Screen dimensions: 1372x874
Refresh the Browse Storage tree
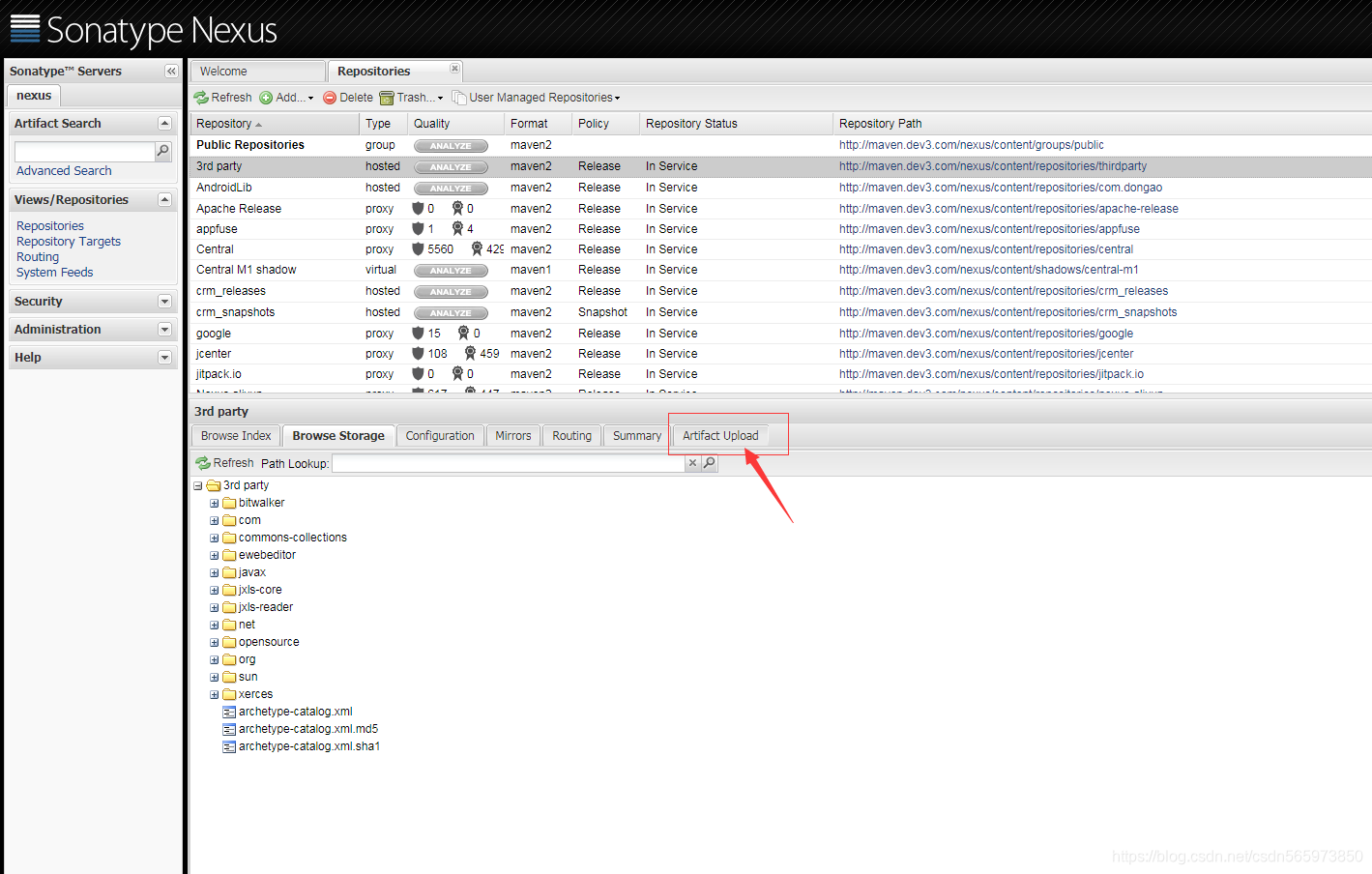click(x=224, y=463)
